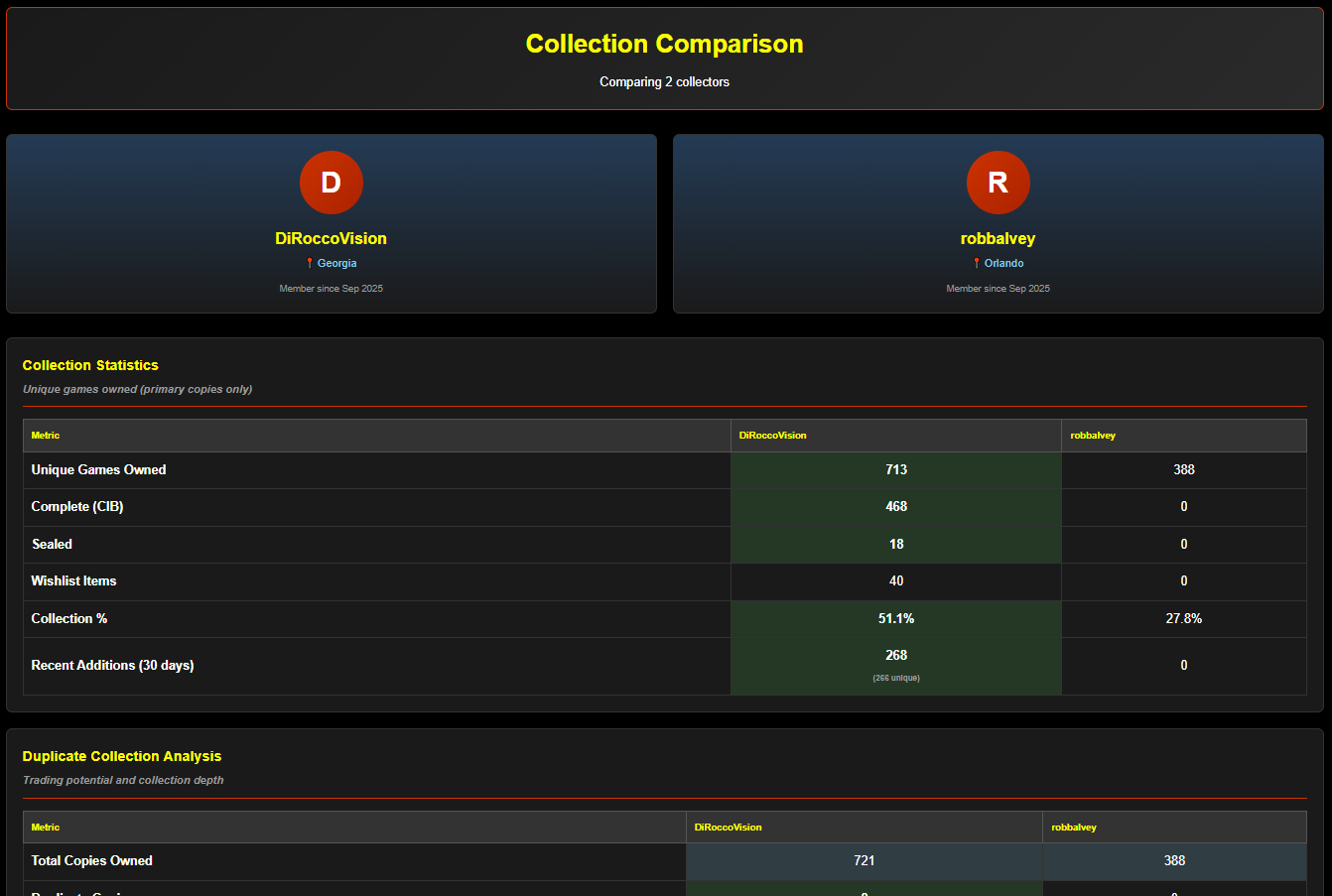Click the location pin icon beside Orlando
The width and height of the screenshot is (1332, 896).
[x=977, y=264]
